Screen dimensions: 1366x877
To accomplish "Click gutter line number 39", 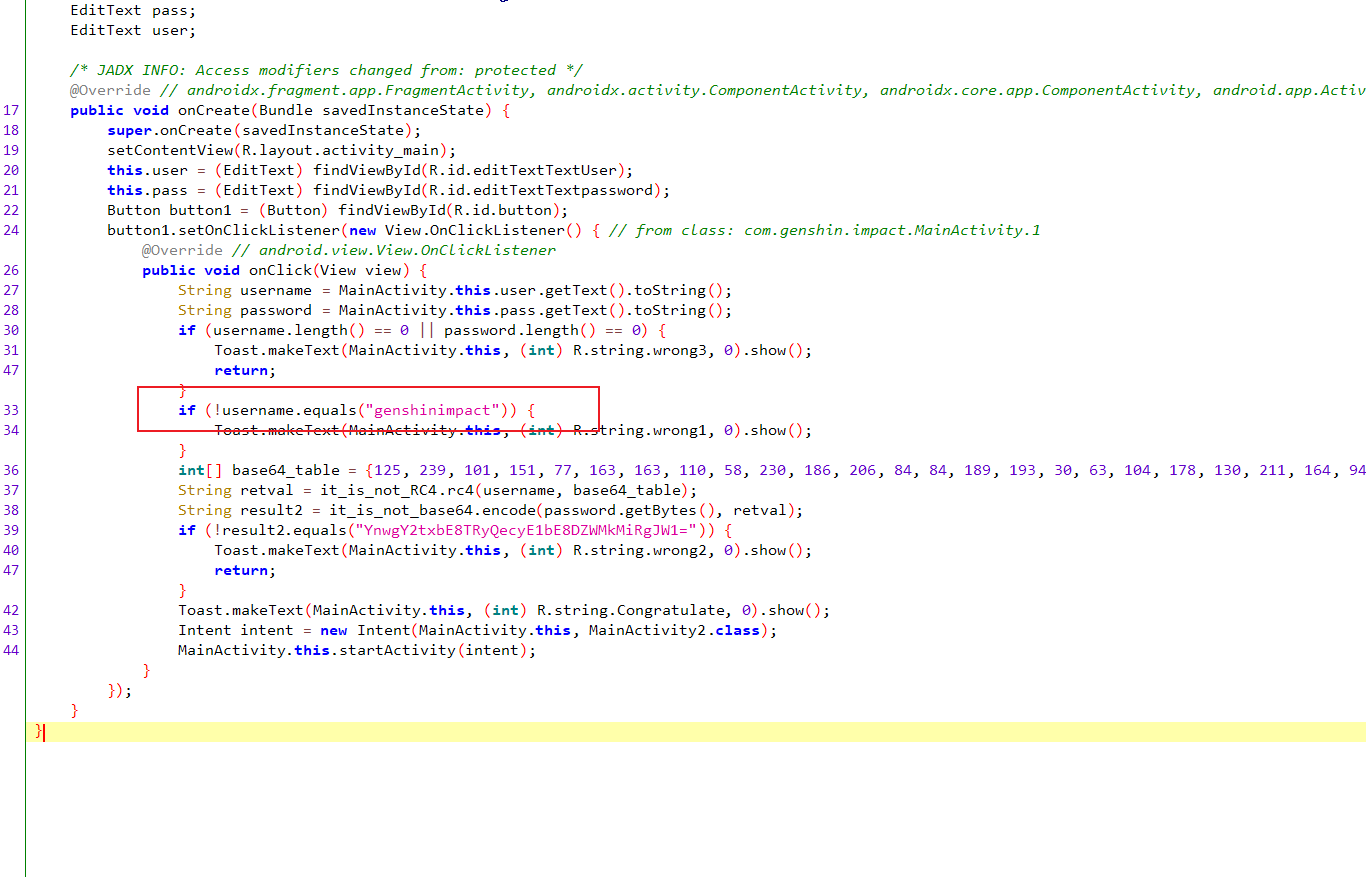I will [x=11, y=530].
